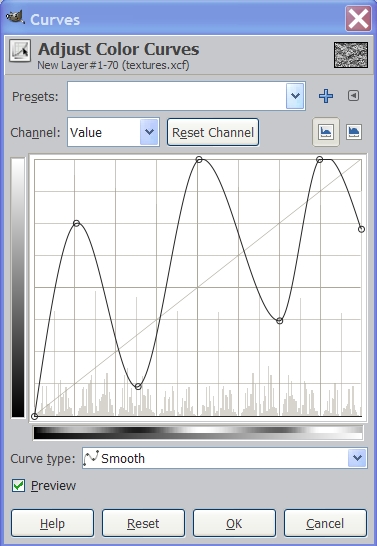The width and height of the screenshot is (377, 546).
Task: Select the lowest valley control point on curve
Action: tap(138, 387)
